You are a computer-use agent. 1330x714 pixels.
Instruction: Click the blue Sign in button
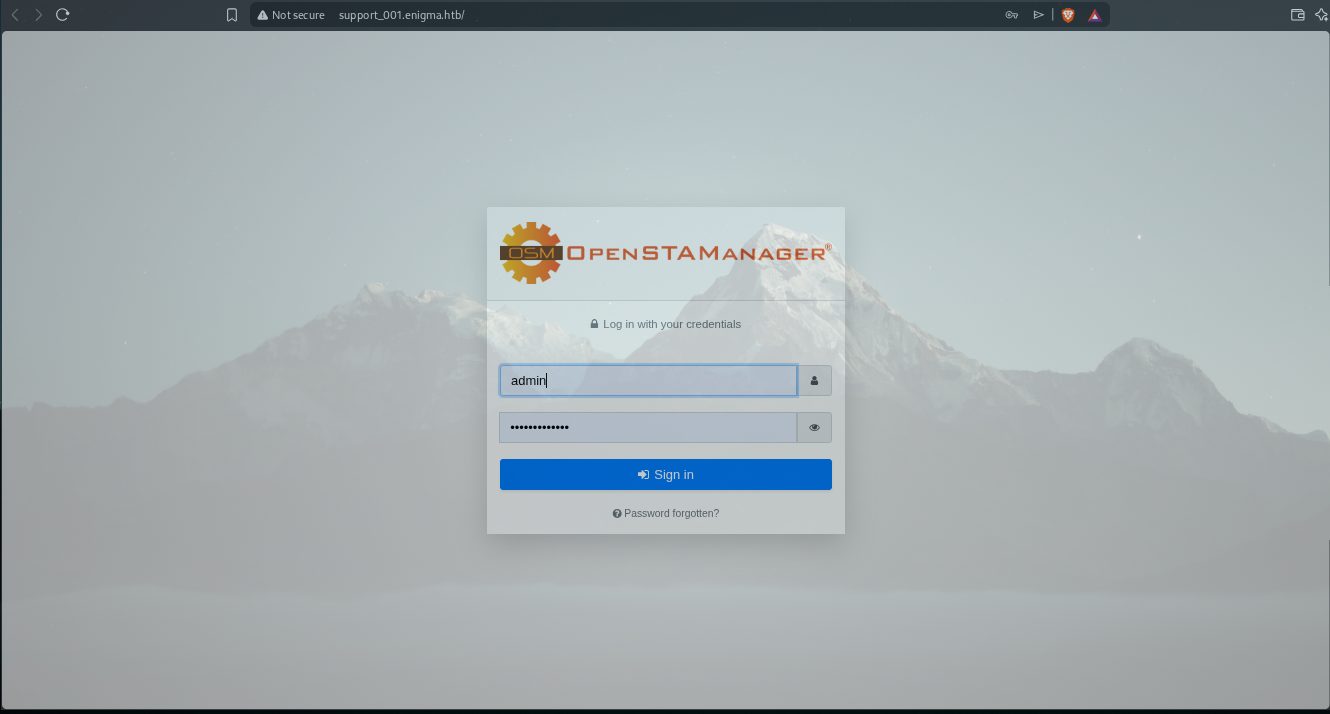point(666,475)
